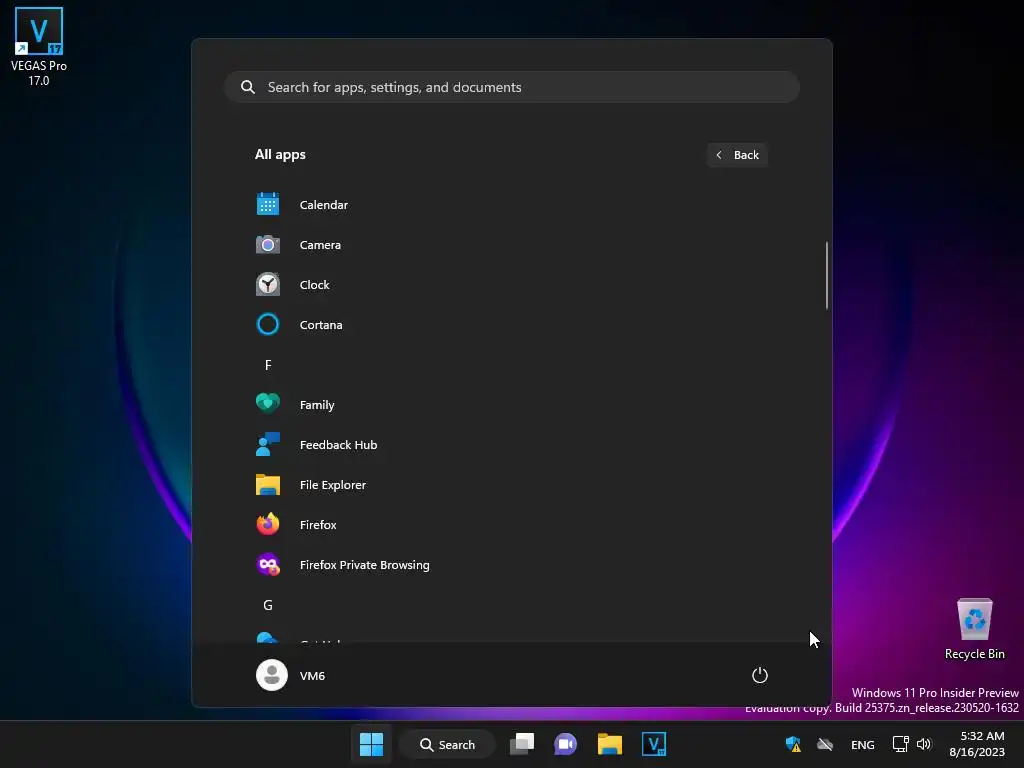Click the Back button in All apps
Viewport: 1024px width, 768px height.
[x=737, y=155]
